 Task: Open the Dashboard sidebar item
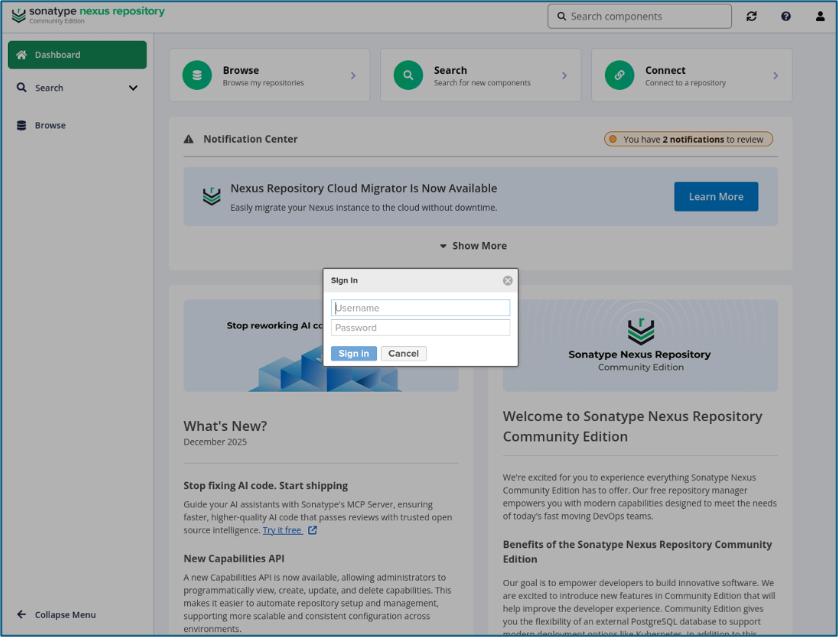[77, 55]
